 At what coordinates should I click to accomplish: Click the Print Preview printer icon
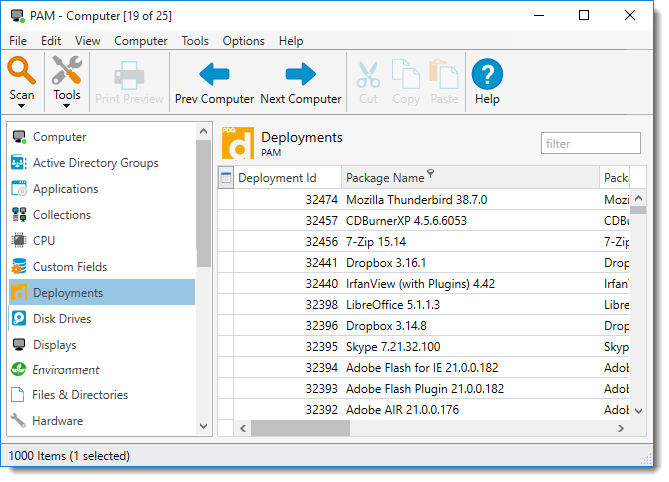129,75
